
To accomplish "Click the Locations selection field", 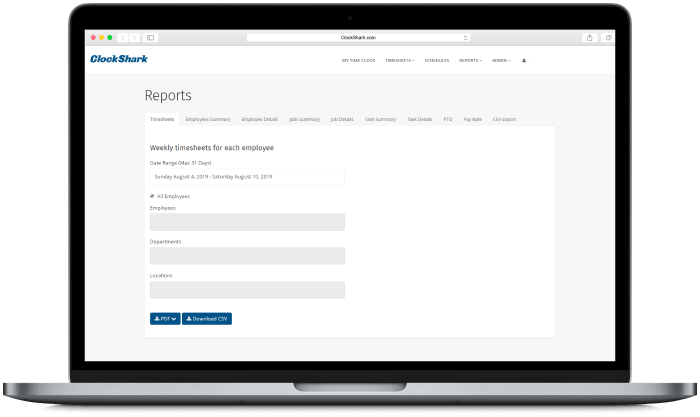I will (x=247, y=290).
